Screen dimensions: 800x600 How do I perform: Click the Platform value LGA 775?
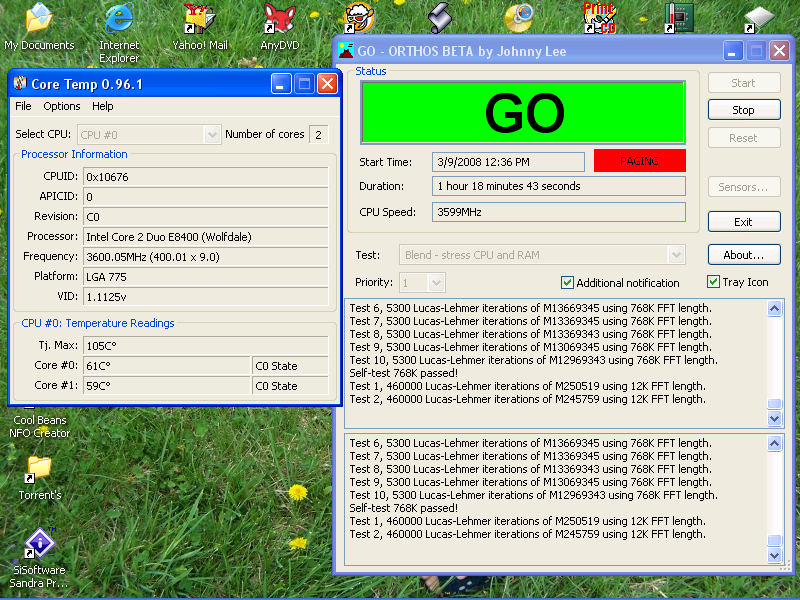point(206,277)
